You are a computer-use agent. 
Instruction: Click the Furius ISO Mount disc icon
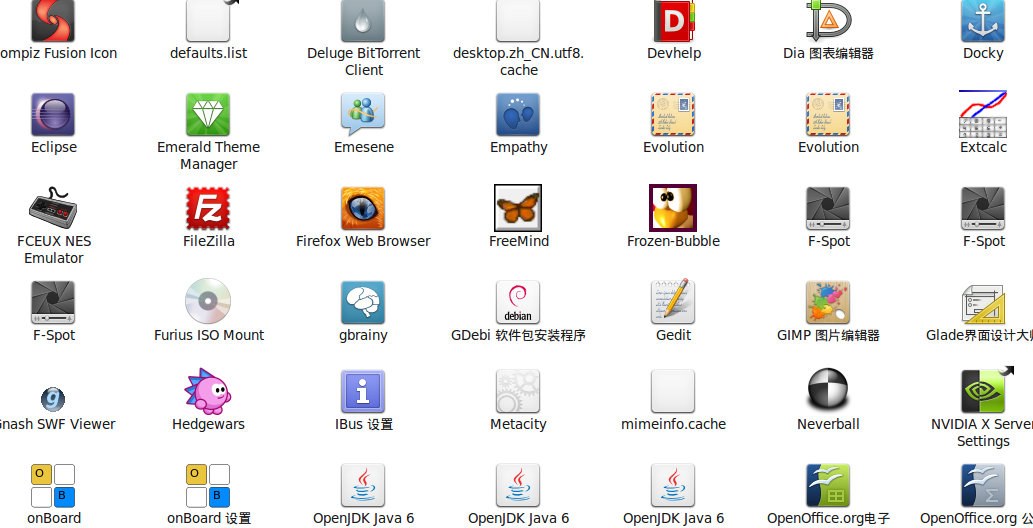pyautogui.click(x=208, y=301)
